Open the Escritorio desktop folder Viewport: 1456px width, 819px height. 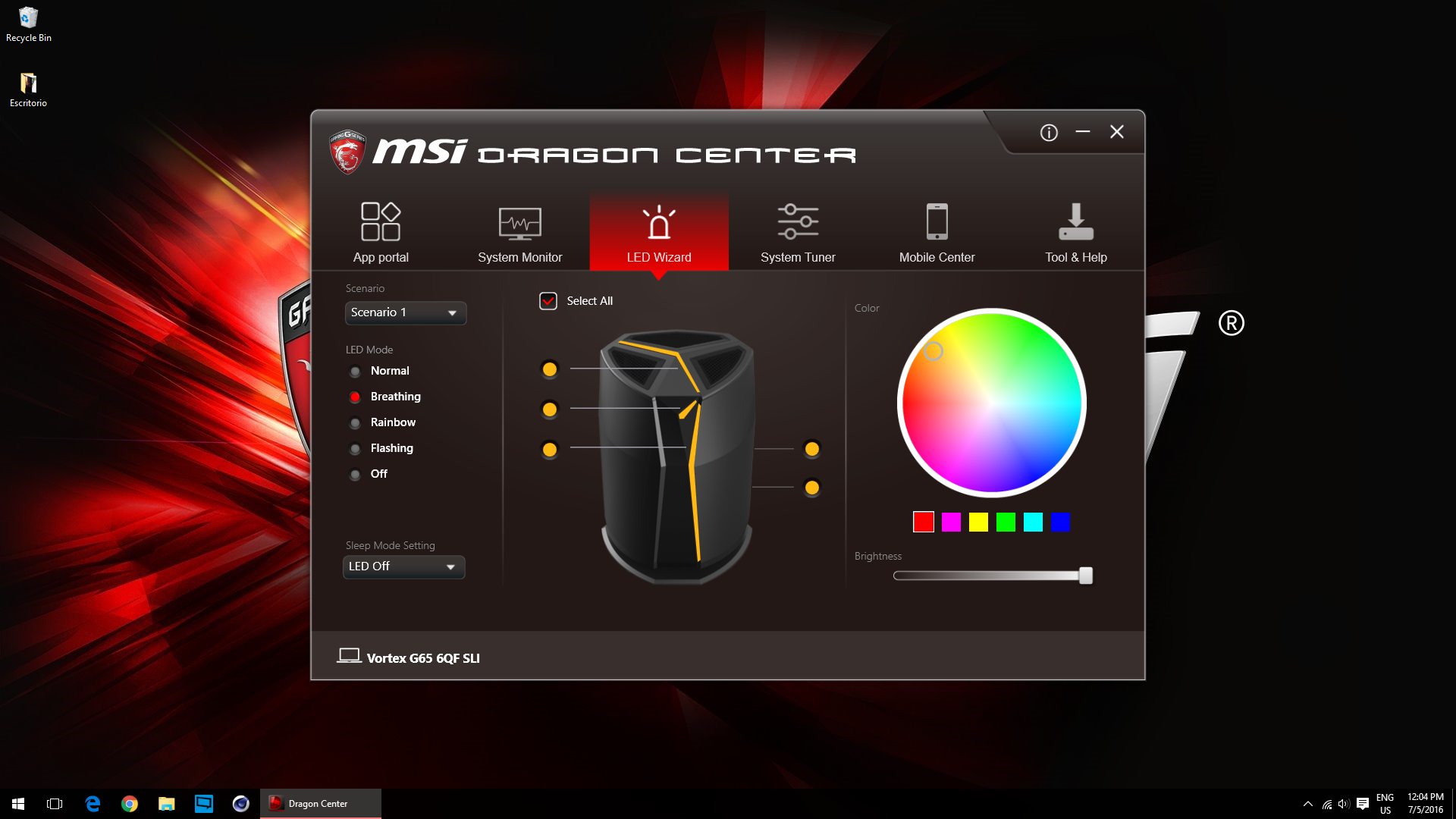[x=28, y=89]
